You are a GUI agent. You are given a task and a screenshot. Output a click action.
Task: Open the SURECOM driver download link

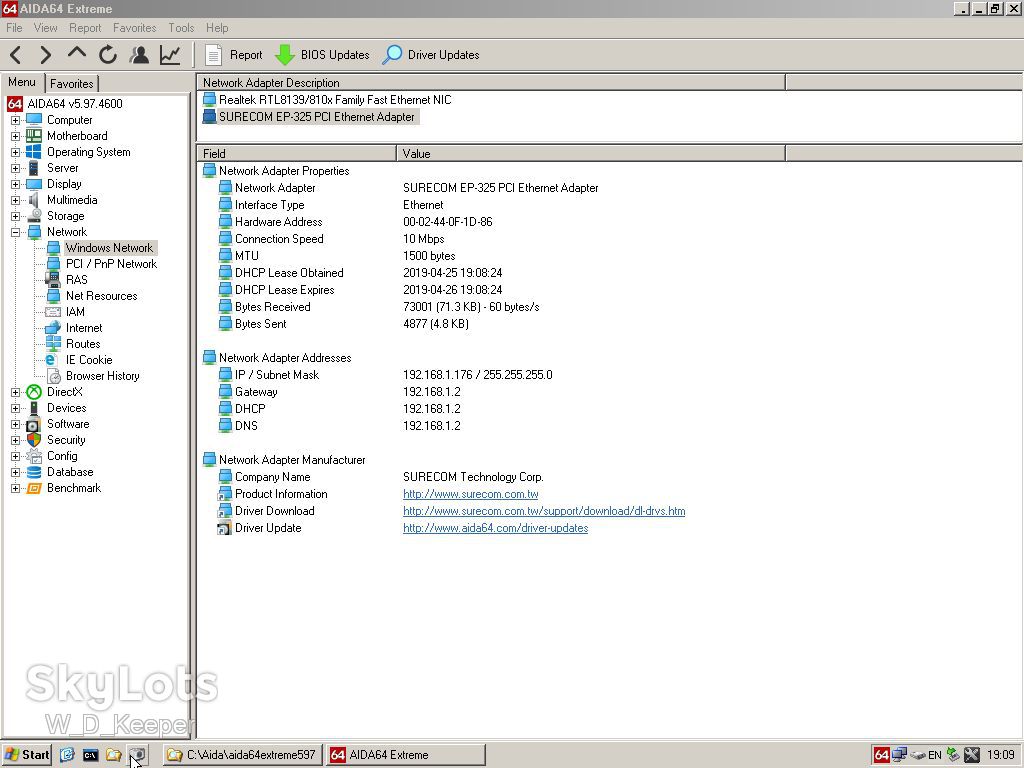pos(544,511)
